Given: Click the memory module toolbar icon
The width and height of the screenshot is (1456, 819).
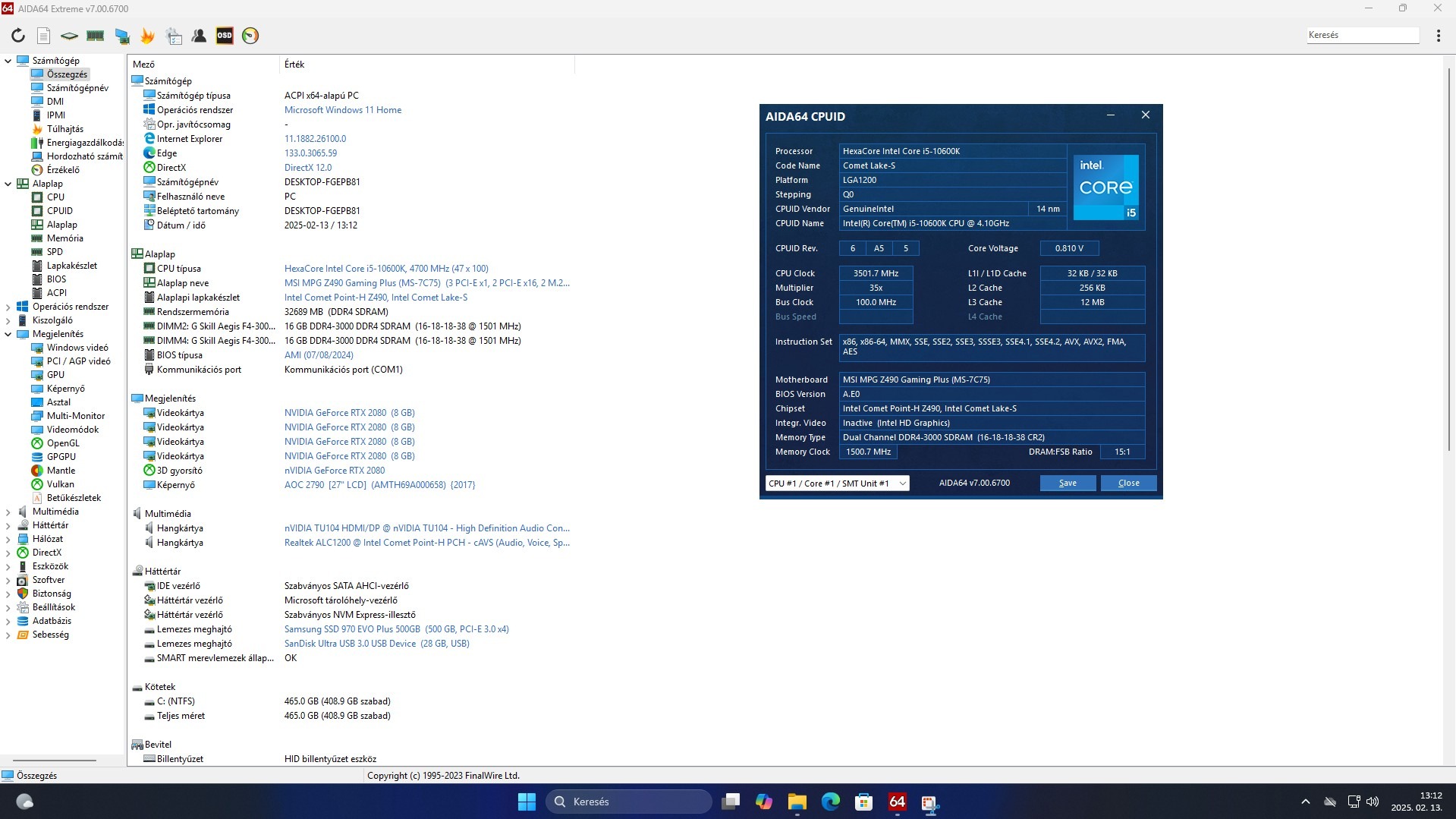Looking at the screenshot, I should point(95,36).
